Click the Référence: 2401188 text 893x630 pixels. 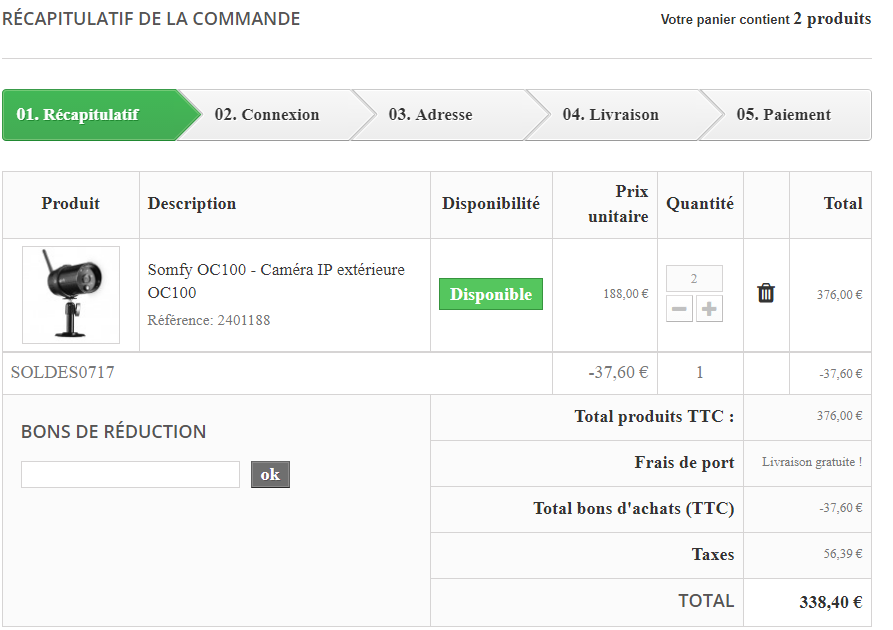pos(209,321)
